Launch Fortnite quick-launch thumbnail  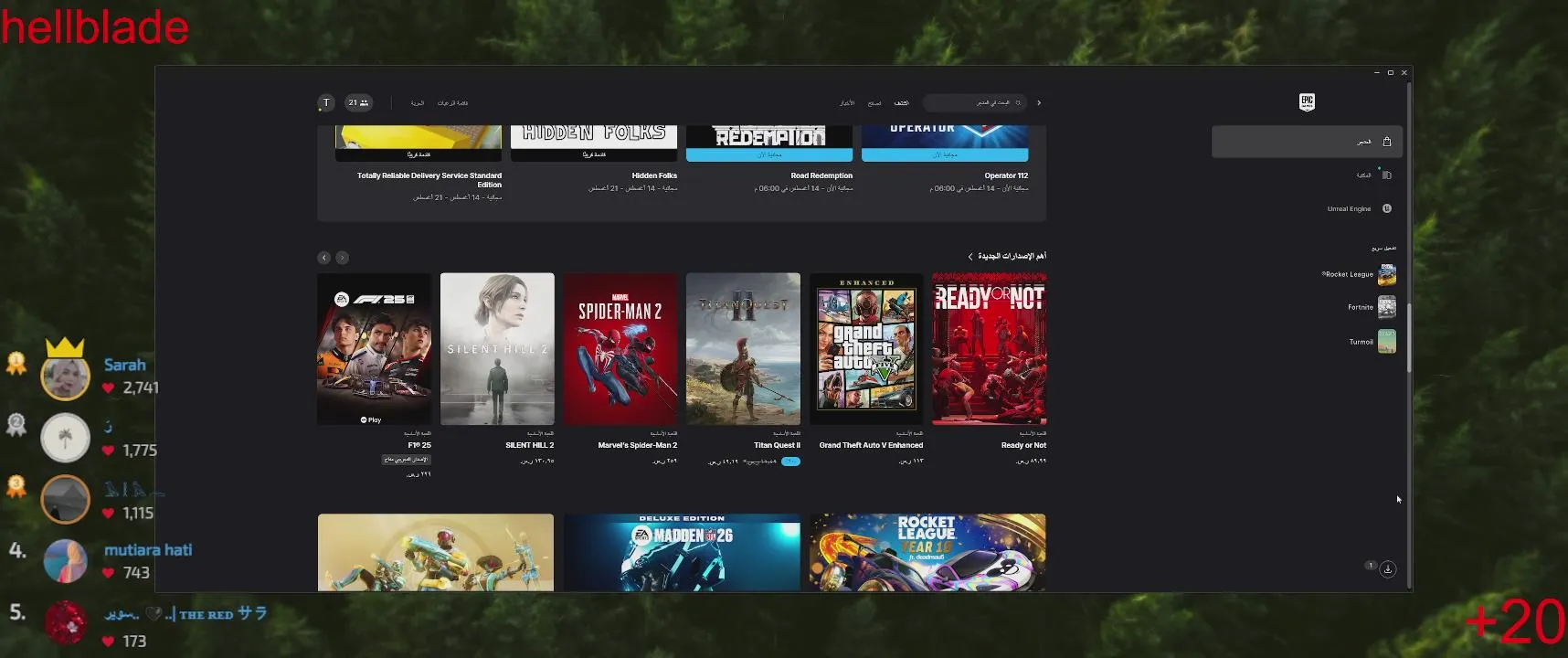point(1387,307)
